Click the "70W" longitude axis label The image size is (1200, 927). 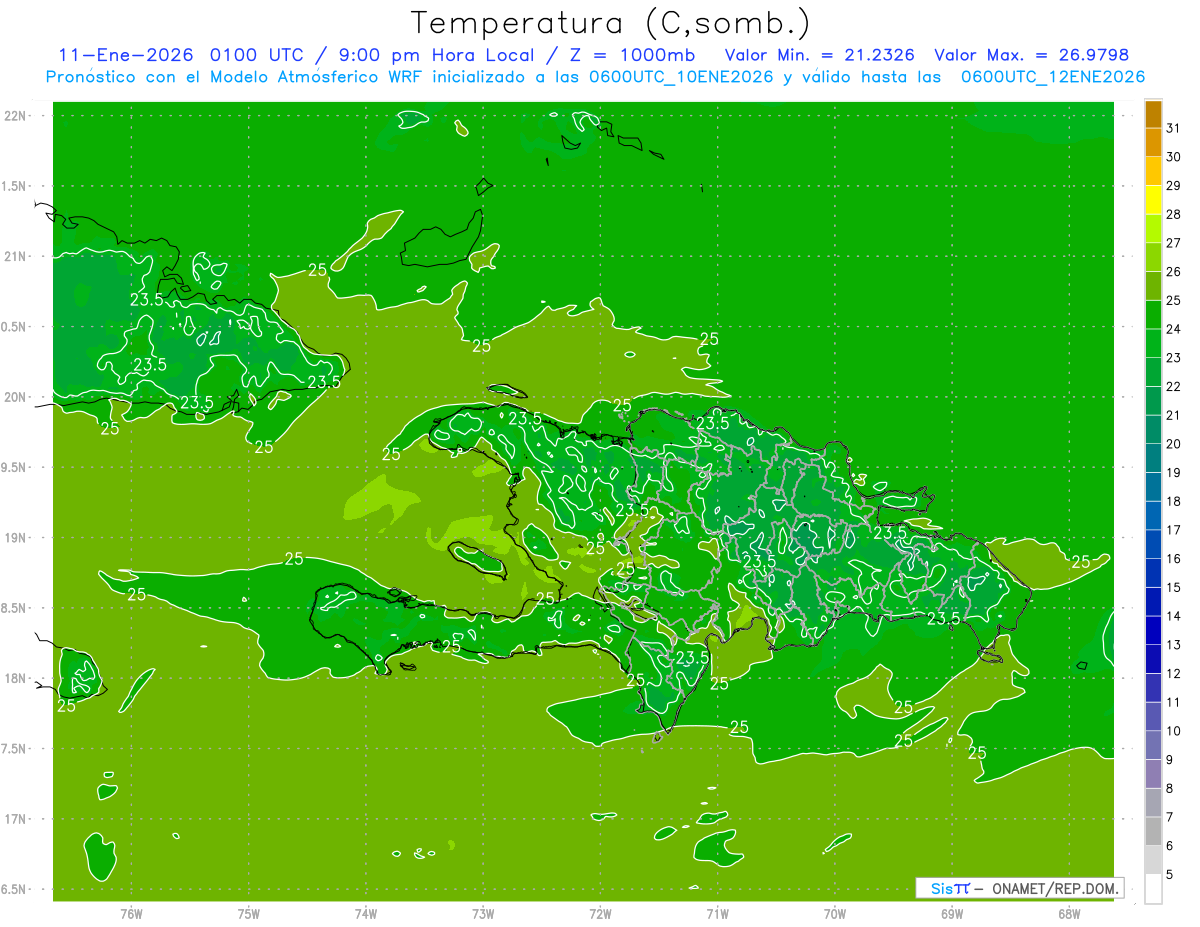[835, 913]
